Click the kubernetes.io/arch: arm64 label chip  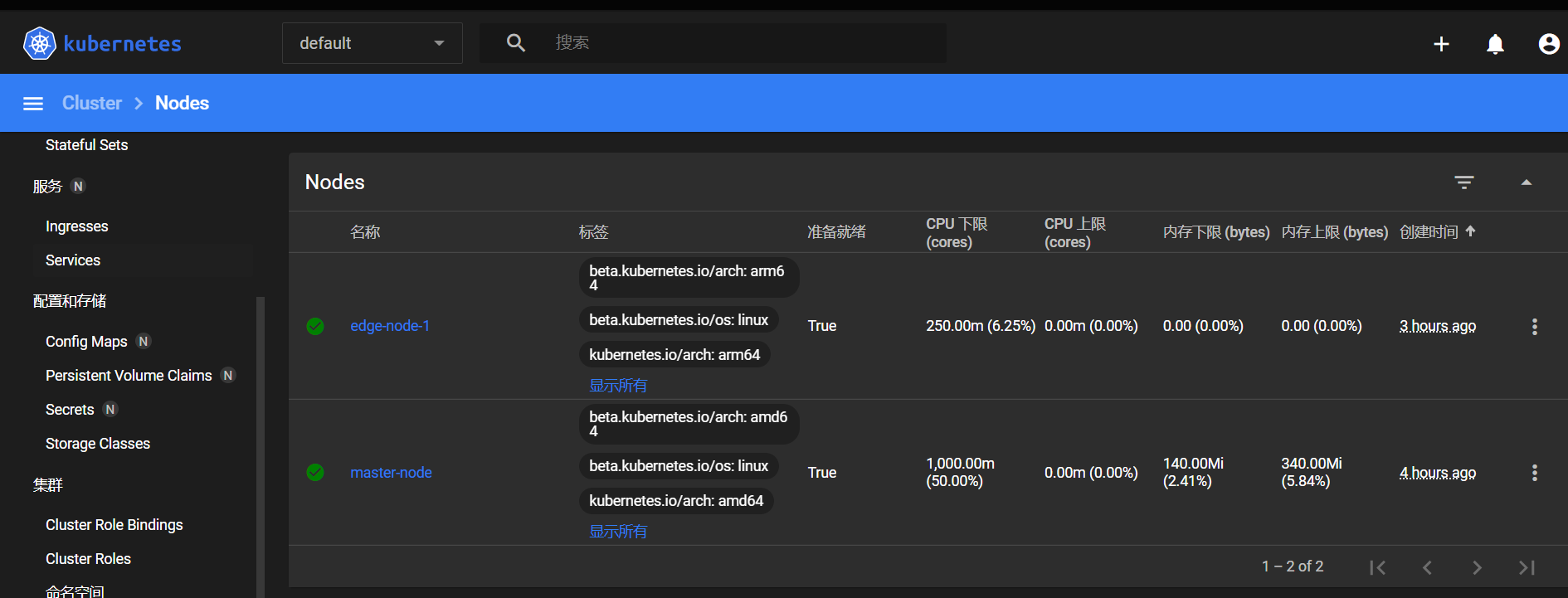[674, 355]
